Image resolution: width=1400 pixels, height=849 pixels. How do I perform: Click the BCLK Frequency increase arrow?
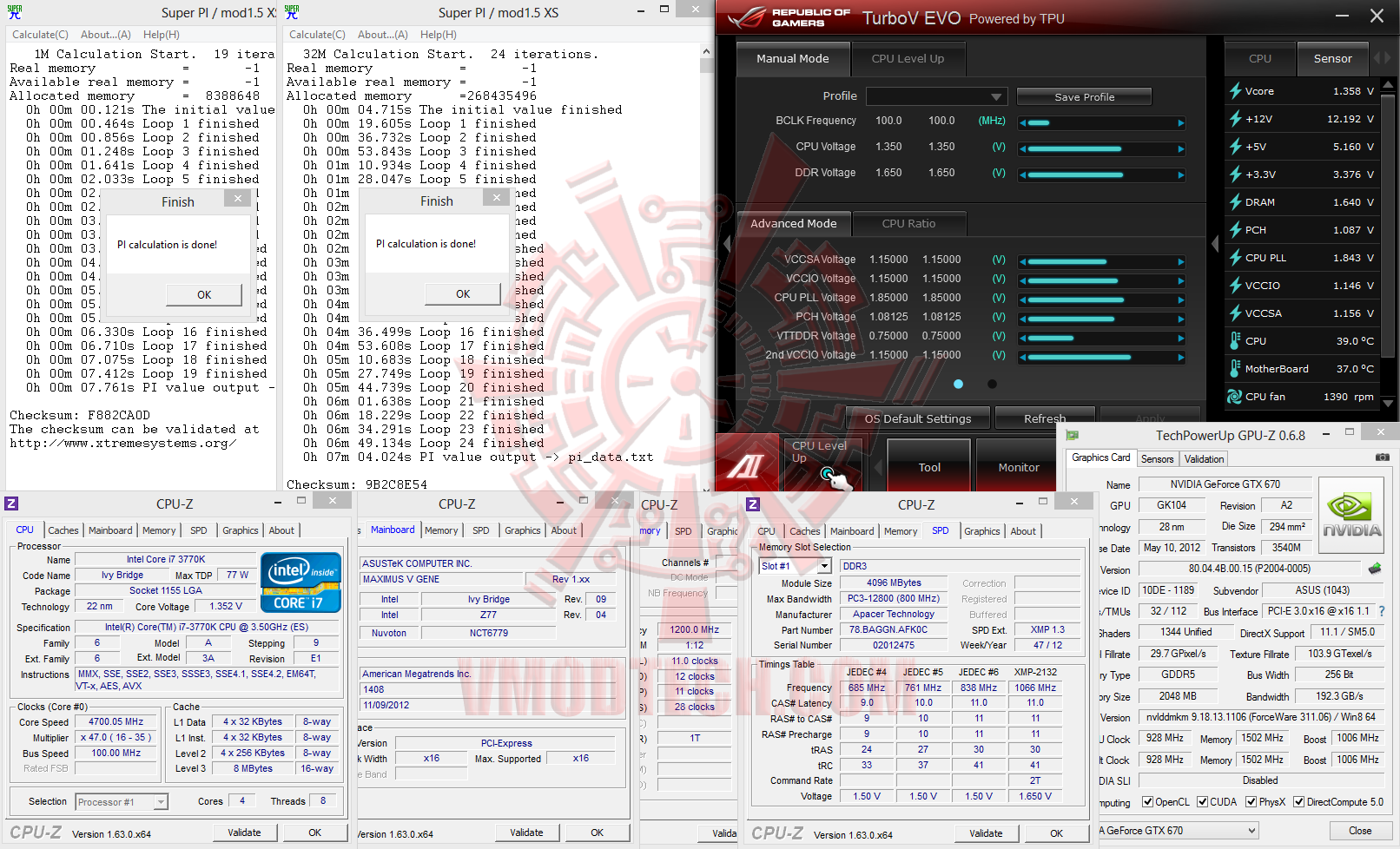[1181, 123]
